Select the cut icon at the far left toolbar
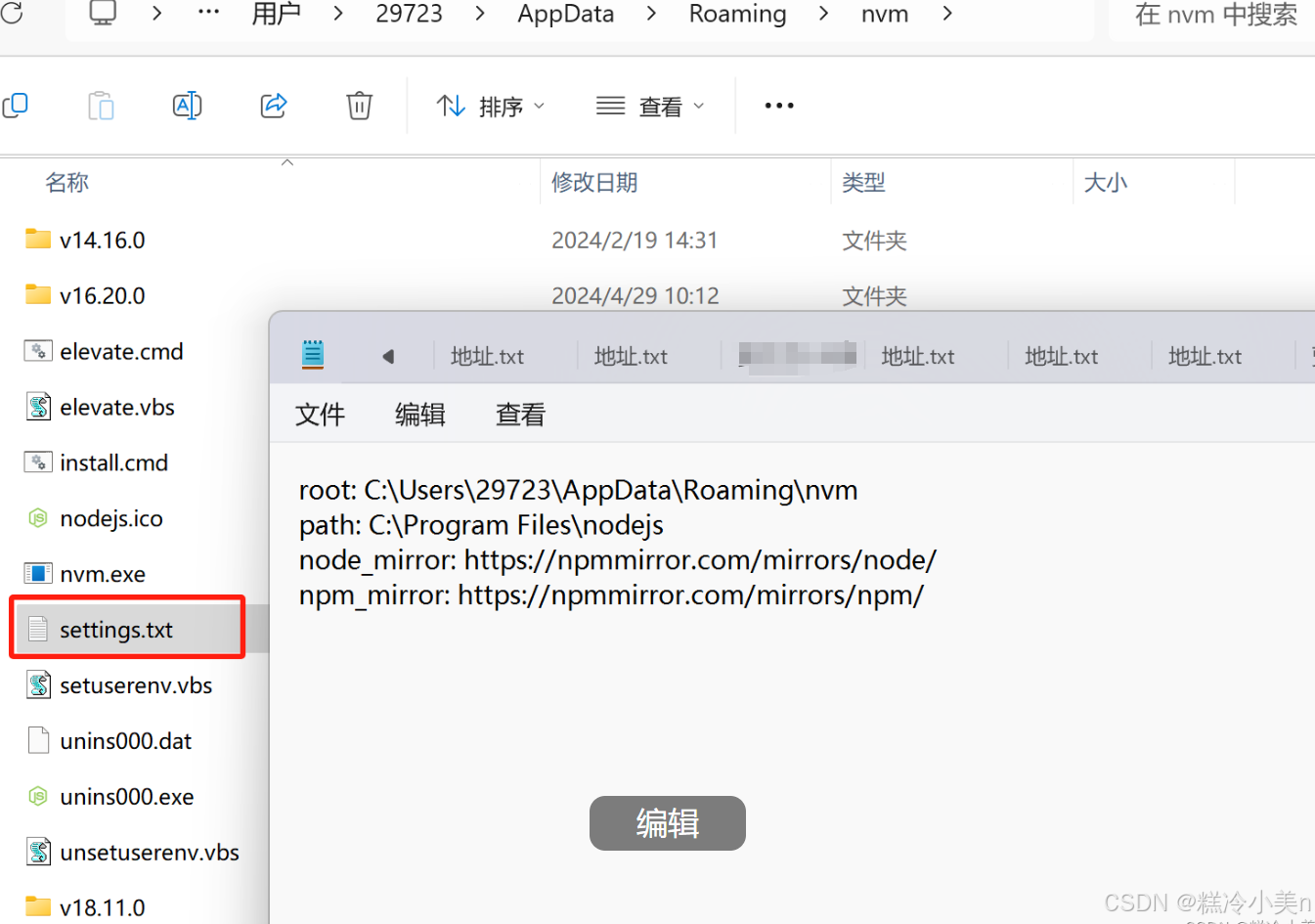1315x924 pixels. tap(16, 106)
